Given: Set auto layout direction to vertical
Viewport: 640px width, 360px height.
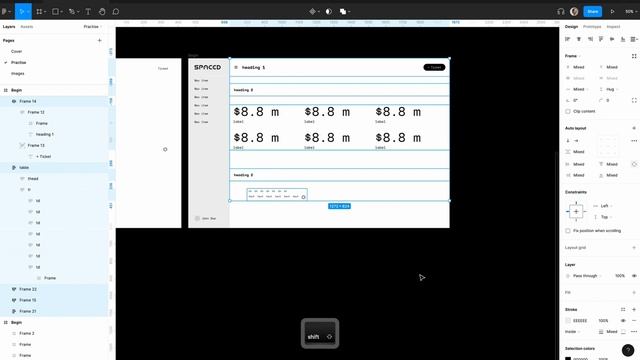Looking at the screenshot, I should coord(568,141).
